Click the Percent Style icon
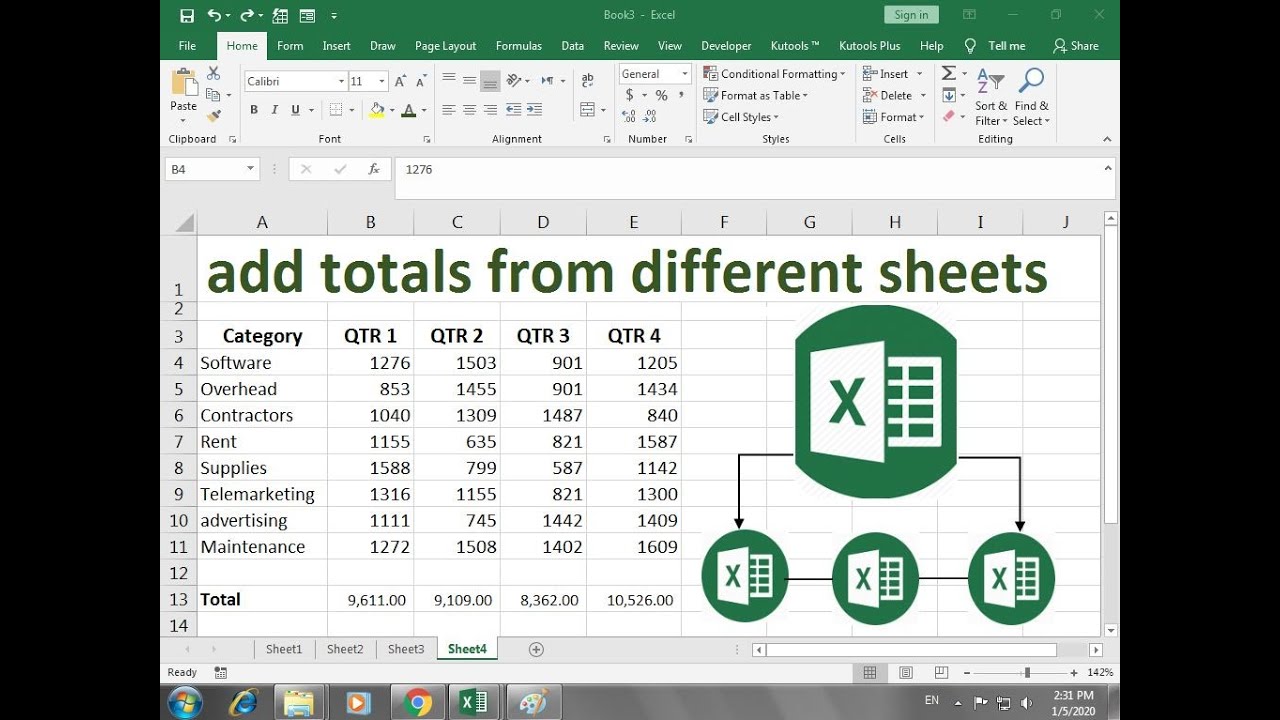This screenshot has height=720, width=1280. point(661,95)
